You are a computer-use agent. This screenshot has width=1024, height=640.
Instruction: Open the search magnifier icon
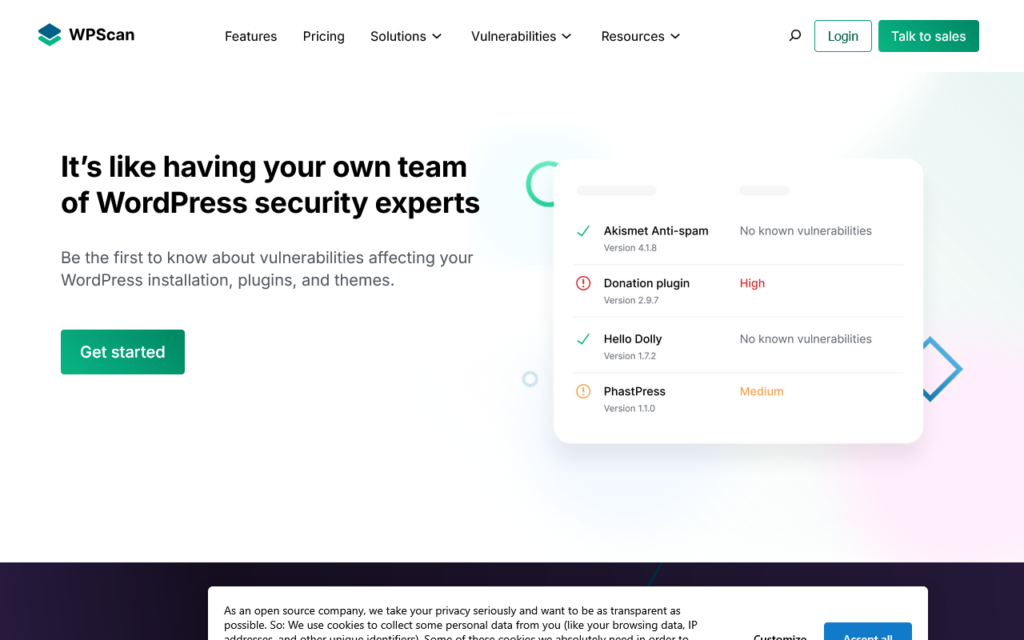tap(795, 35)
